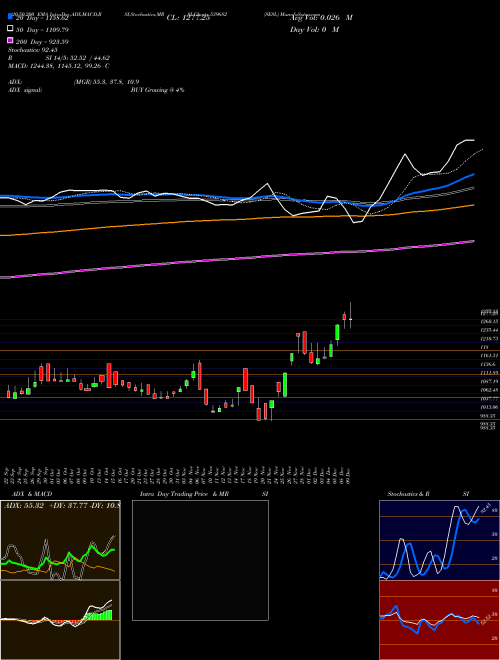The image size is (500, 660).
Task: Click the '(MGR) 55.3, 37.8, 10.9' ADX values
Action: pos(106,82)
